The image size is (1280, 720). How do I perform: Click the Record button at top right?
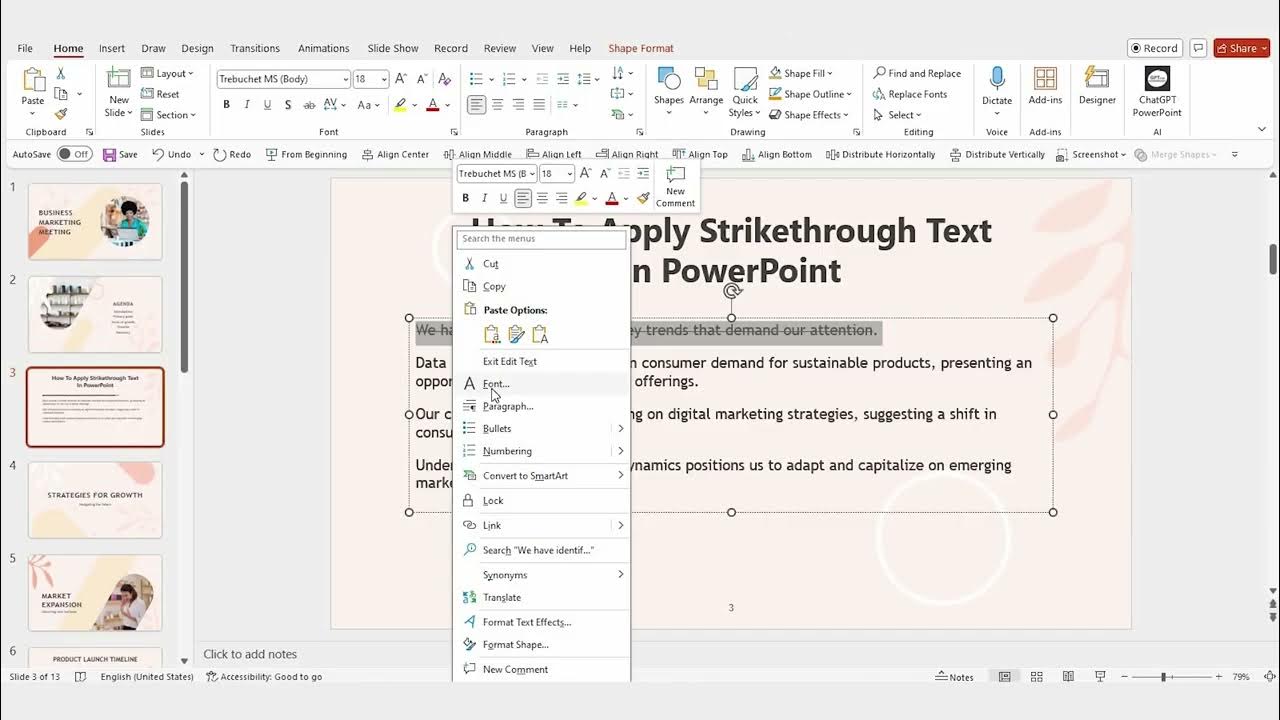pos(1155,48)
